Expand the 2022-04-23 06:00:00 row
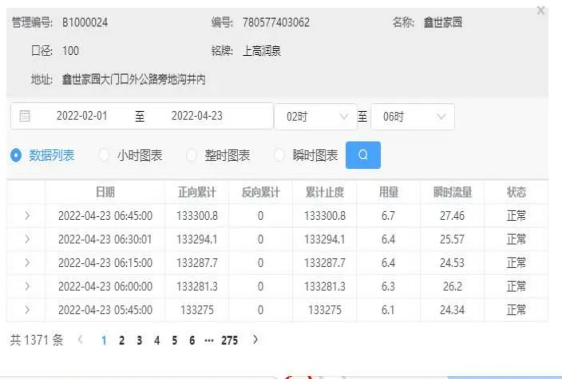The width and height of the screenshot is (563, 380). 27,286
